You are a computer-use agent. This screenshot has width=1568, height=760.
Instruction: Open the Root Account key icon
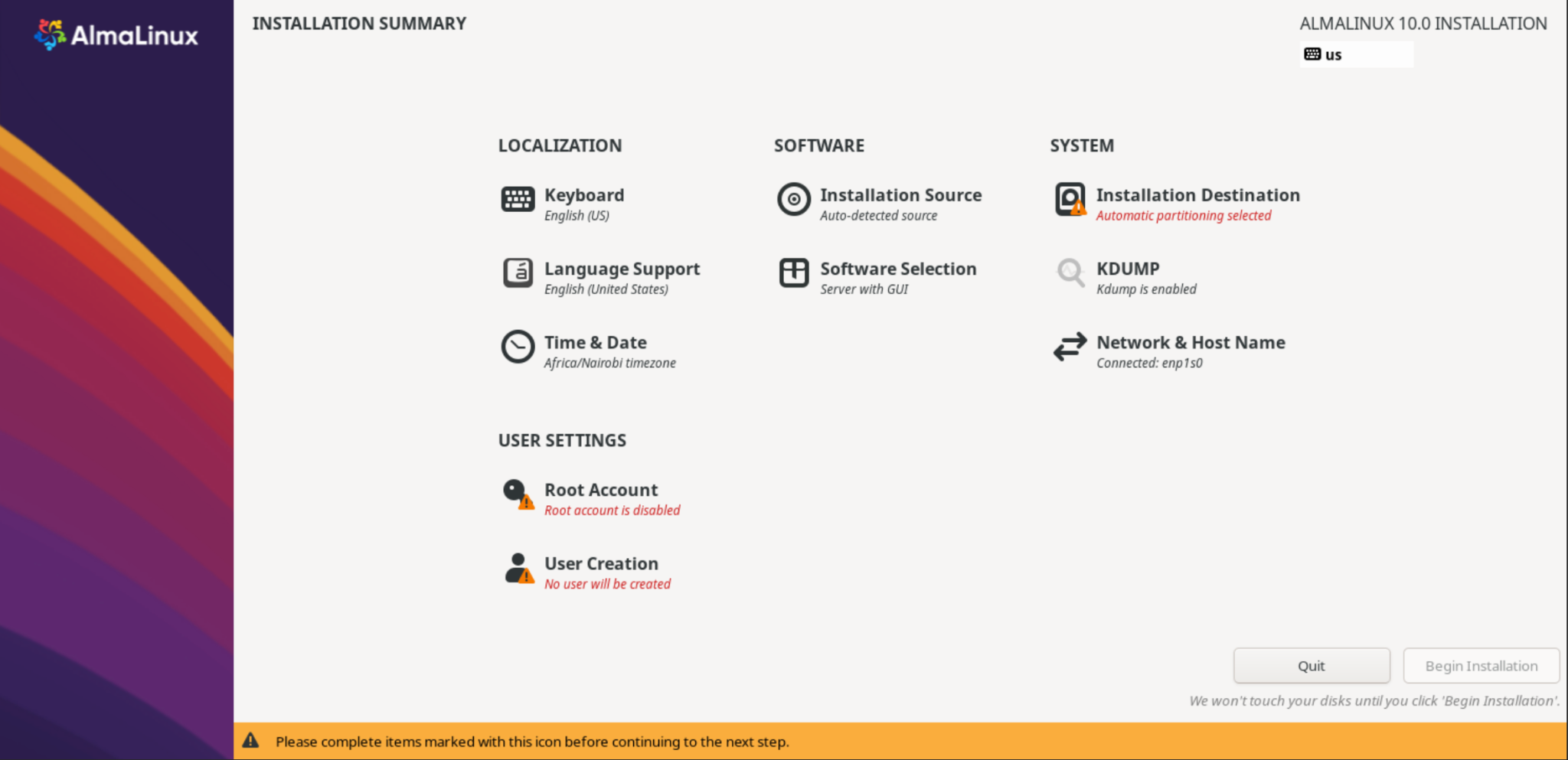(514, 491)
